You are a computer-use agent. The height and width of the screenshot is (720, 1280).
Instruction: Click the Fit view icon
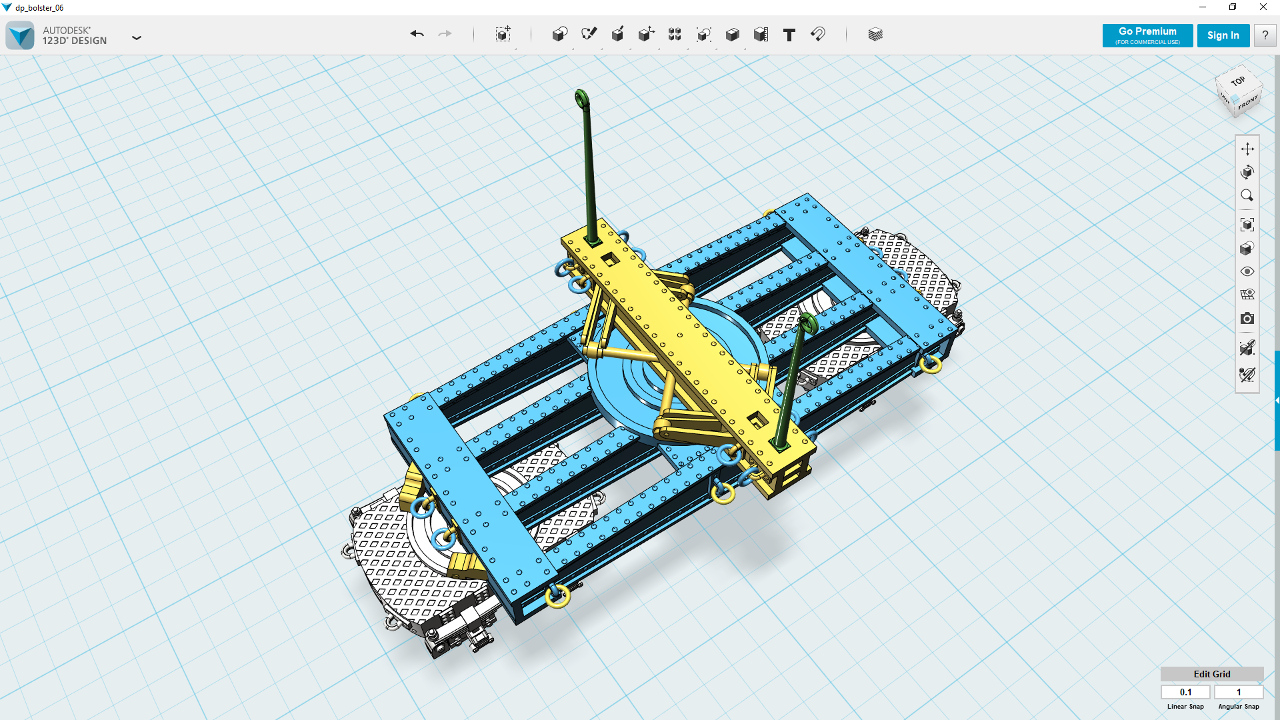click(x=1247, y=225)
